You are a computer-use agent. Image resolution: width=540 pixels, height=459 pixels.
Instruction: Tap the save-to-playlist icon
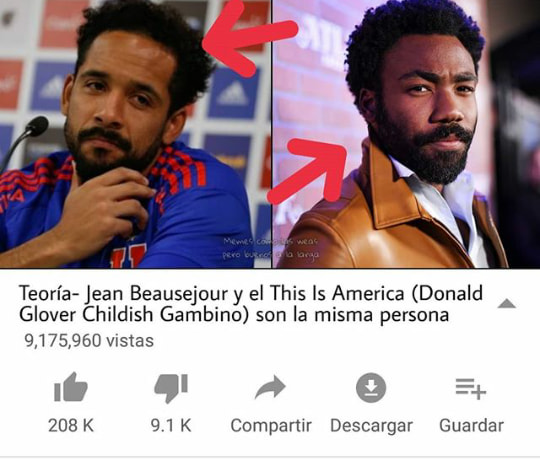pos(471,388)
